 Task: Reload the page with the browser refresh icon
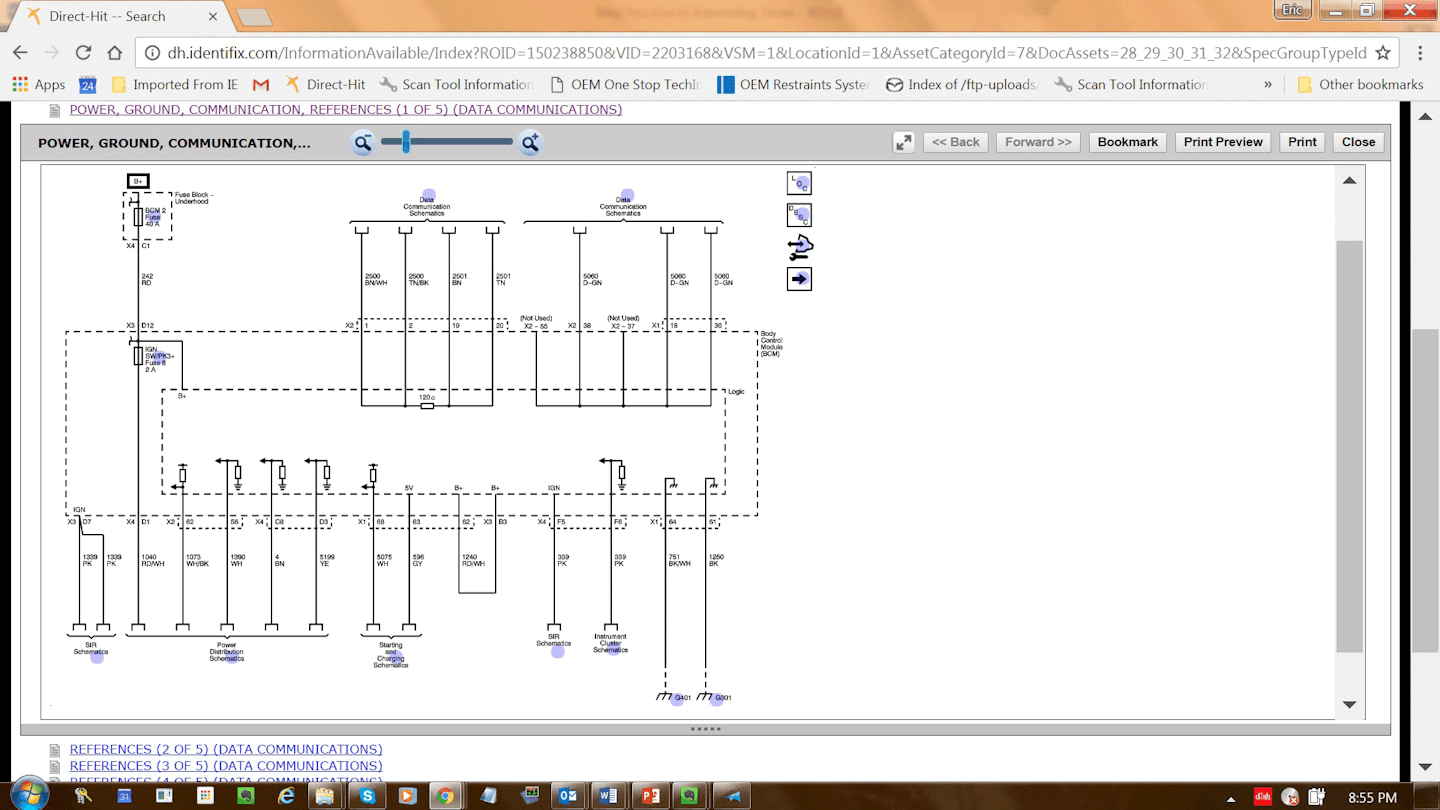point(84,53)
